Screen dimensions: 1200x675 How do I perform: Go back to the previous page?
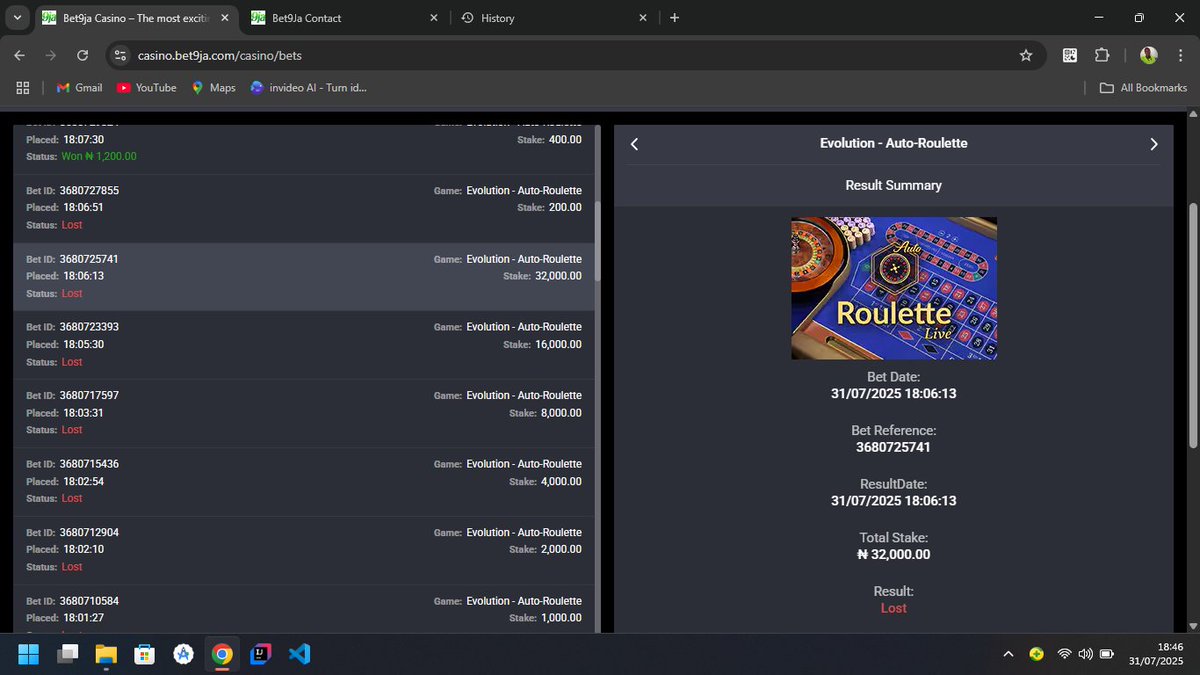click(x=21, y=55)
